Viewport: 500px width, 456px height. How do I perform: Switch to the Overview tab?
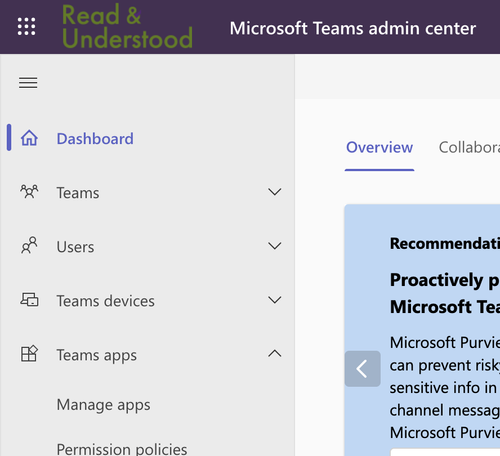(x=379, y=147)
